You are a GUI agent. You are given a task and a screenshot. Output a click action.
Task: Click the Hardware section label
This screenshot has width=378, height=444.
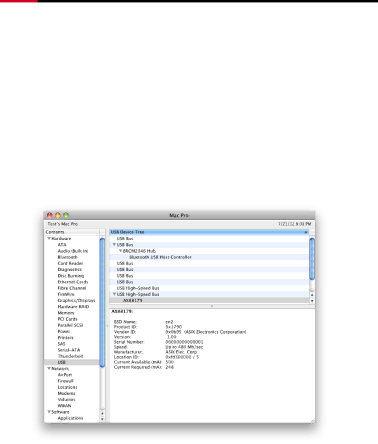tap(61, 239)
